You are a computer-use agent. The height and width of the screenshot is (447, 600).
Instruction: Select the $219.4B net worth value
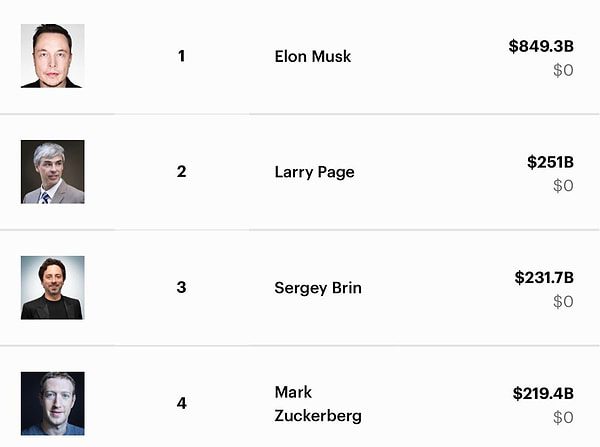coord(543,393)
